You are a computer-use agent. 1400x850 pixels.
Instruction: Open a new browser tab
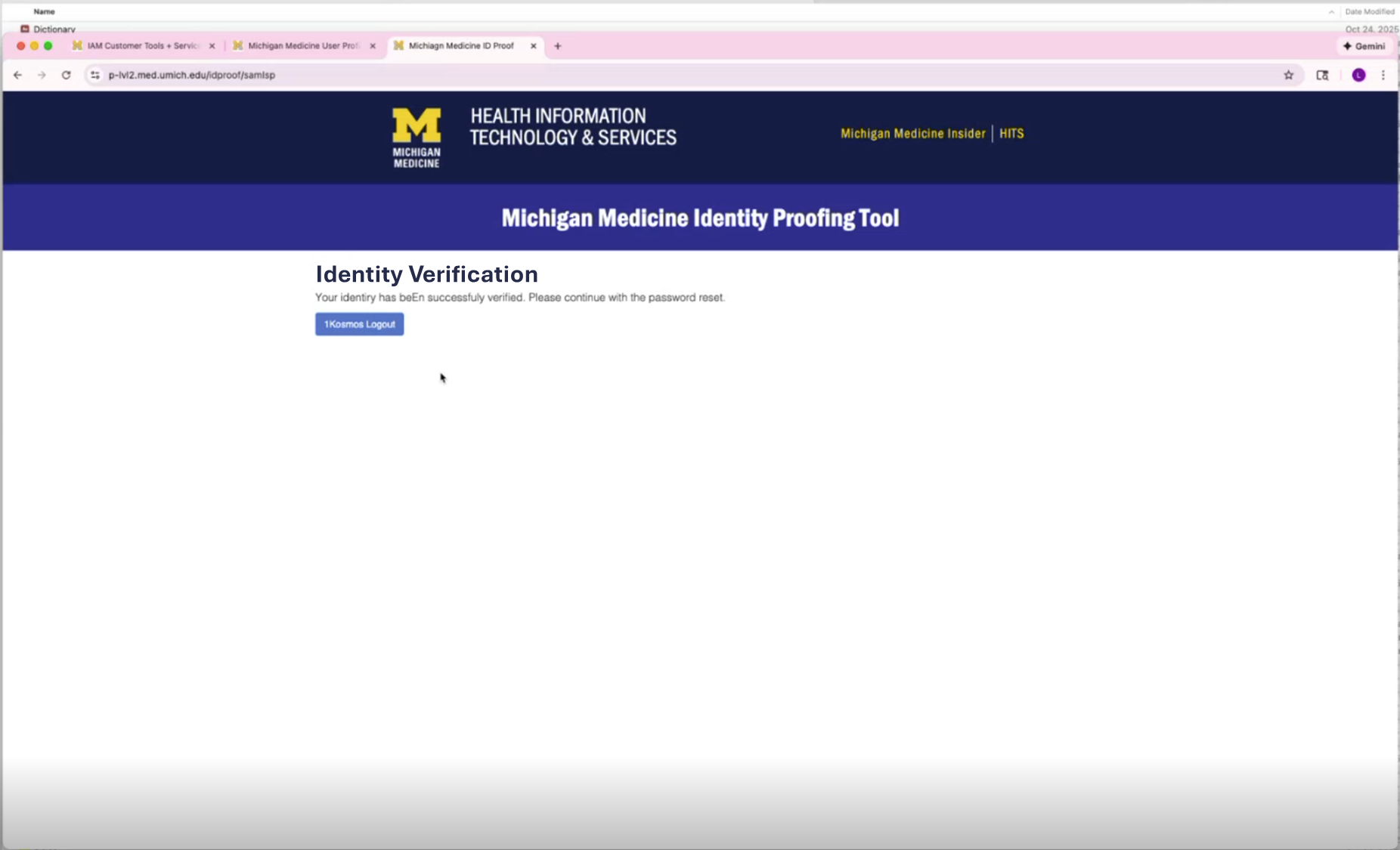(x=558, y=46)
